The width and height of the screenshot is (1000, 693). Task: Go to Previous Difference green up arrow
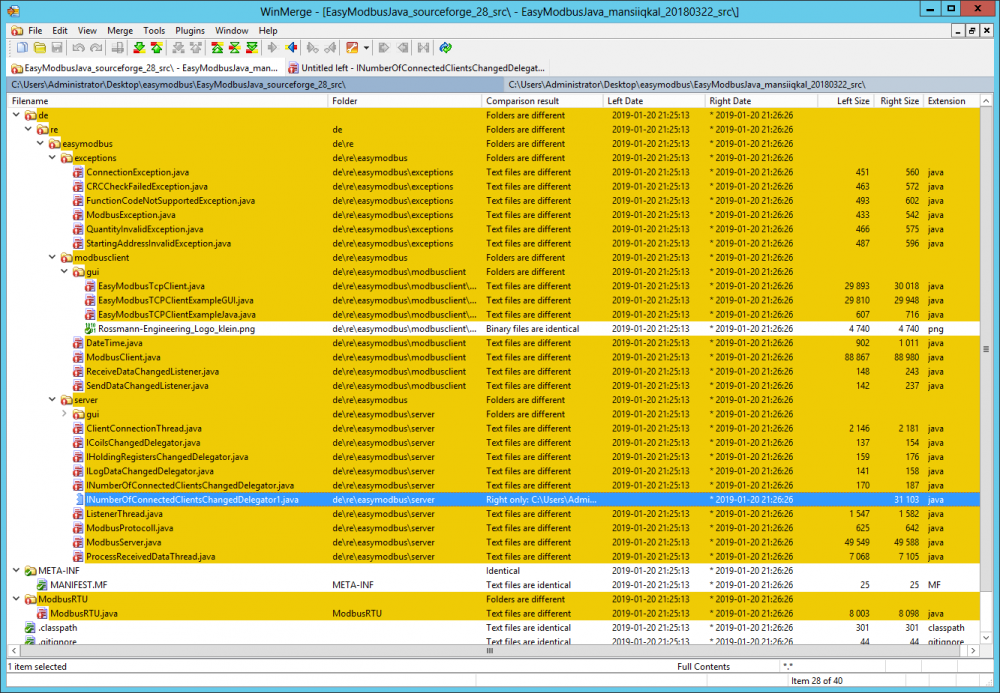[156, 47]
